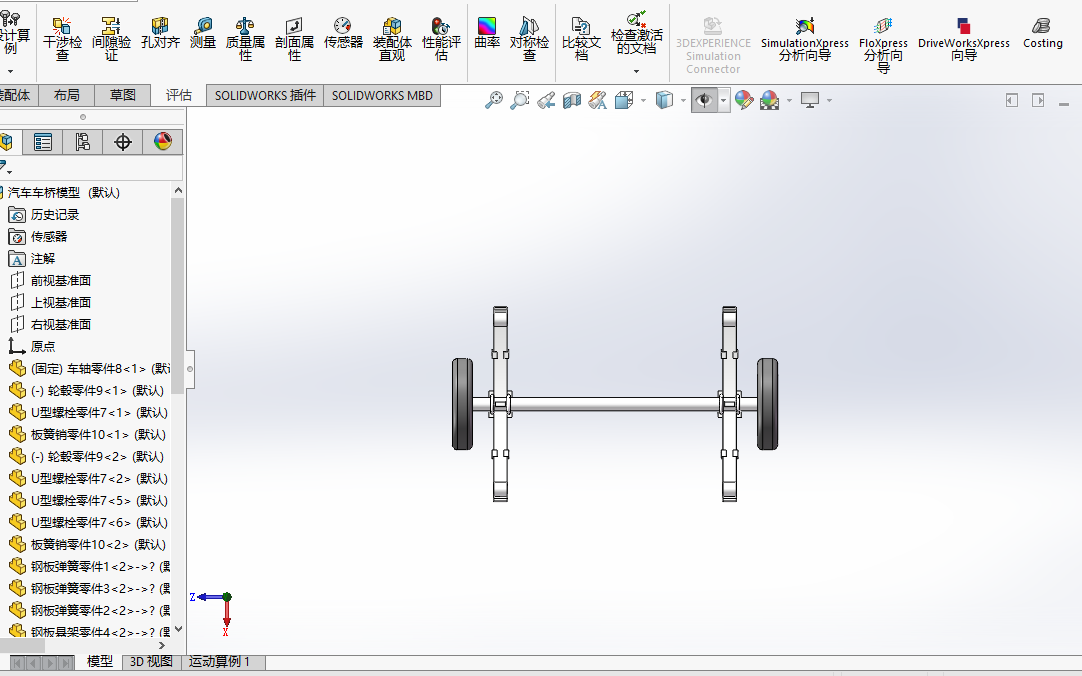Run Interference Detection (干涉检查)
1082x676 pixels.
[x=62, y=39]
